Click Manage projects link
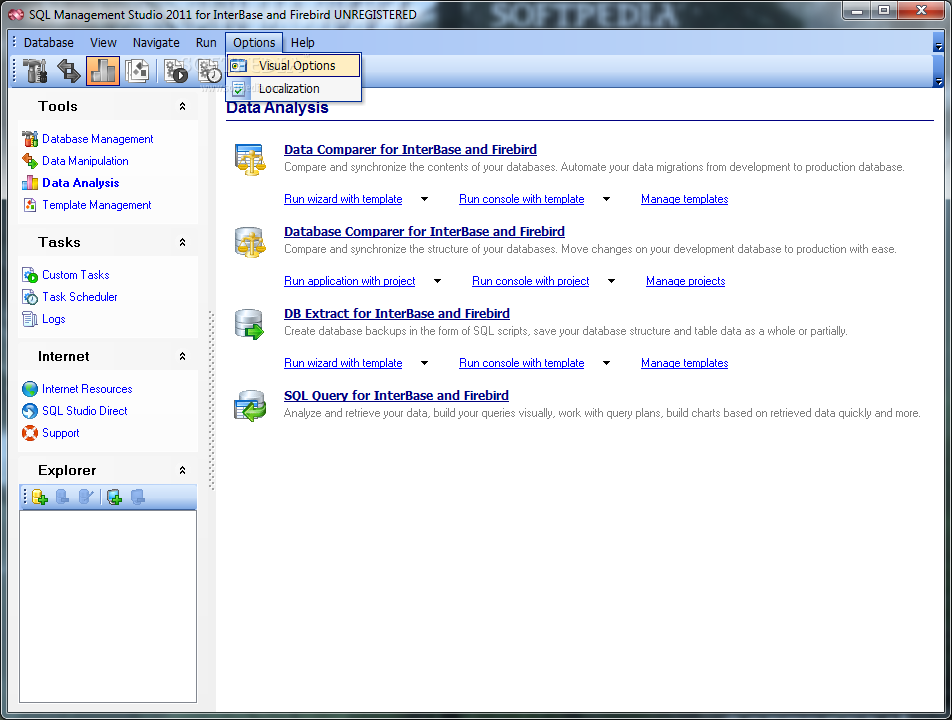 685,281
